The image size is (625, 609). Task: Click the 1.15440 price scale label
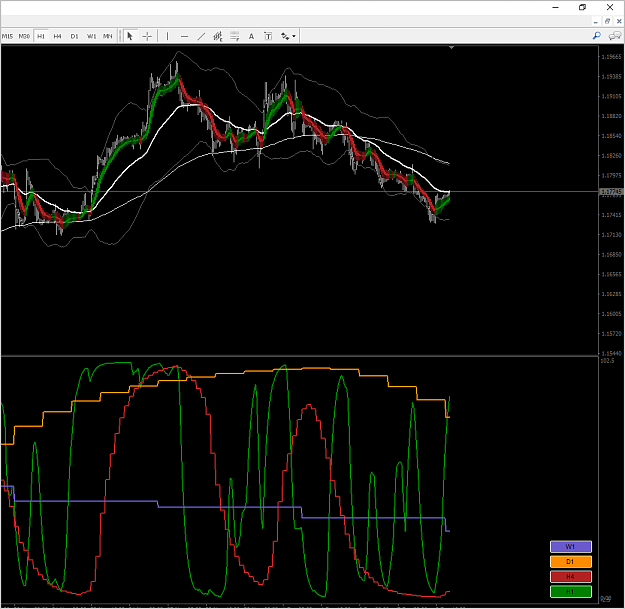611,353
